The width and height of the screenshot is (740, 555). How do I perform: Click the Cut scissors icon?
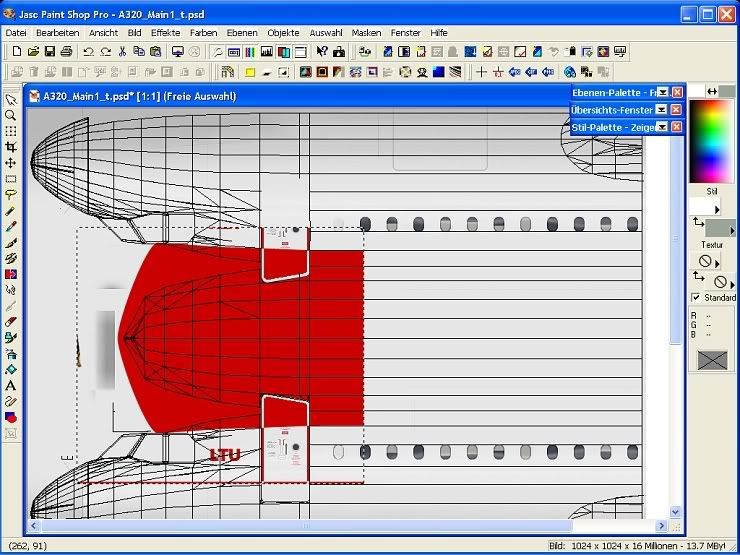click(x=122, y=51)
